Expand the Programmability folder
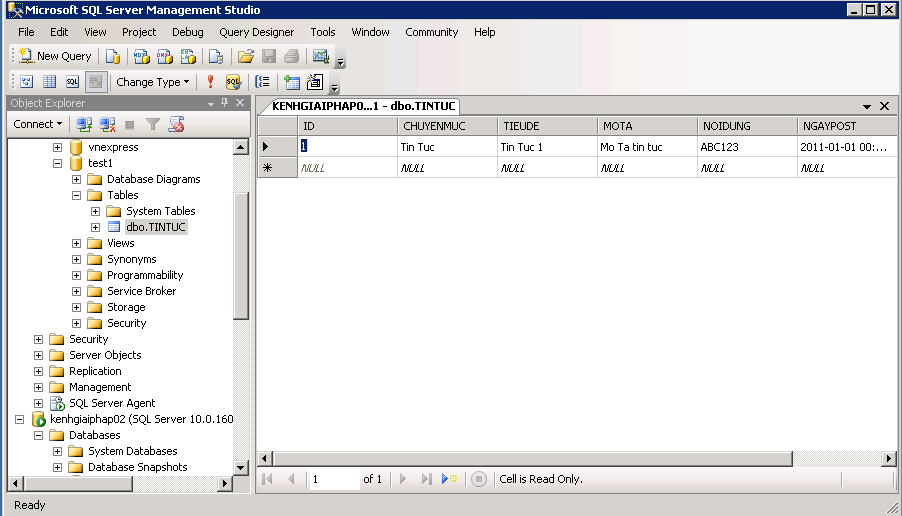The width and height of the screenshot is (902, 516). tap(77, 276)
